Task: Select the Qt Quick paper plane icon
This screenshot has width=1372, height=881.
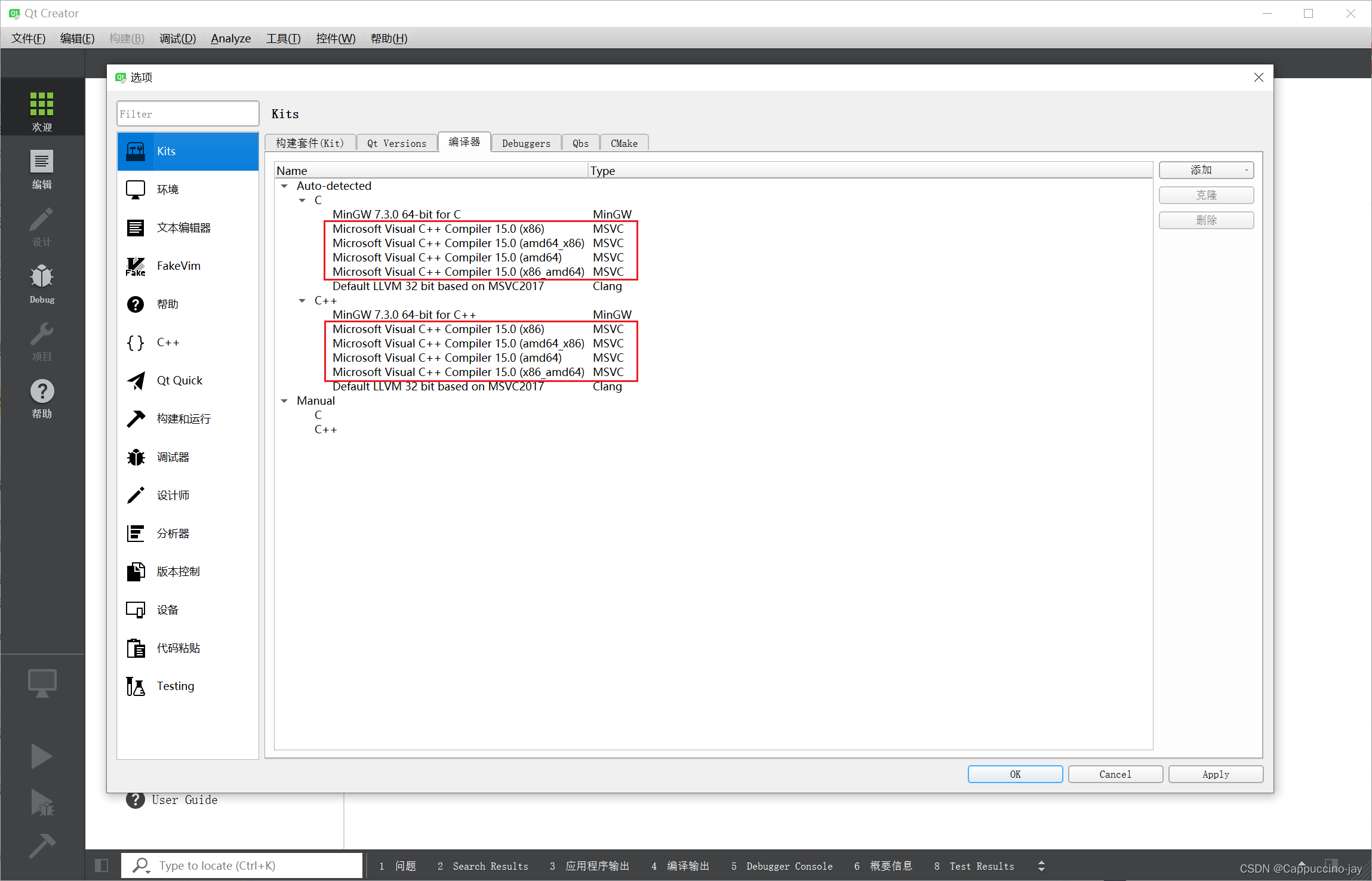Action: click(x=136, y=381)
